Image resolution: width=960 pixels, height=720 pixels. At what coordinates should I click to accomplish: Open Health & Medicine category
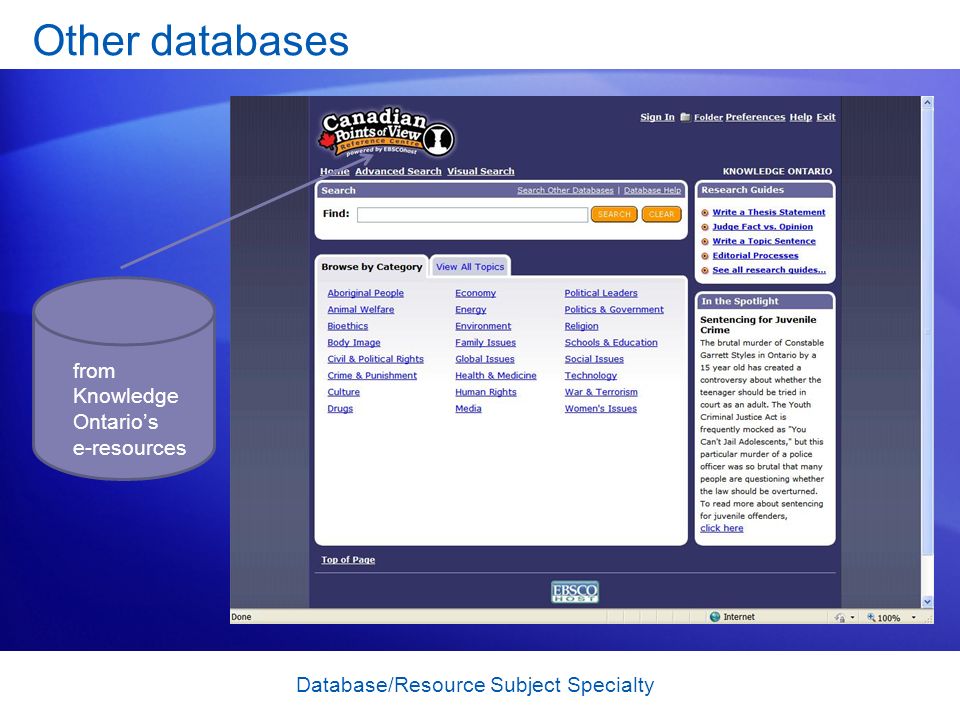tap(496, 376)
